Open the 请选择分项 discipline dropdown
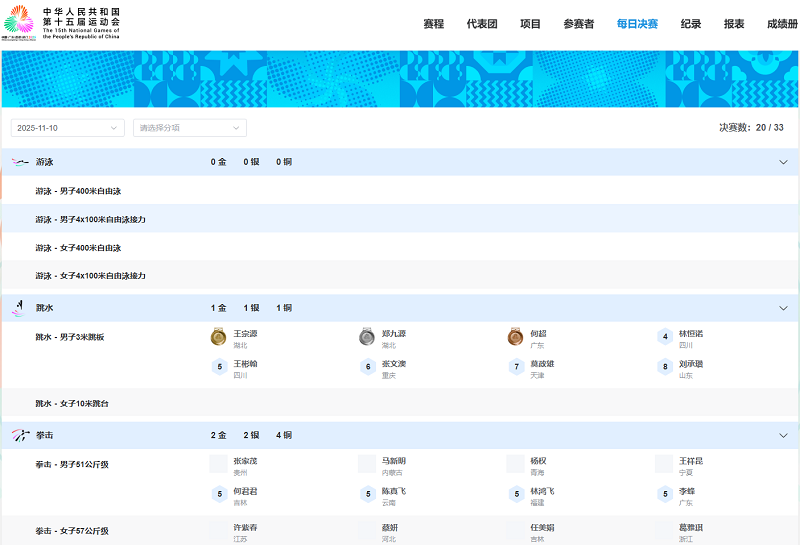800x545 pixels. [x=190, y=128]
